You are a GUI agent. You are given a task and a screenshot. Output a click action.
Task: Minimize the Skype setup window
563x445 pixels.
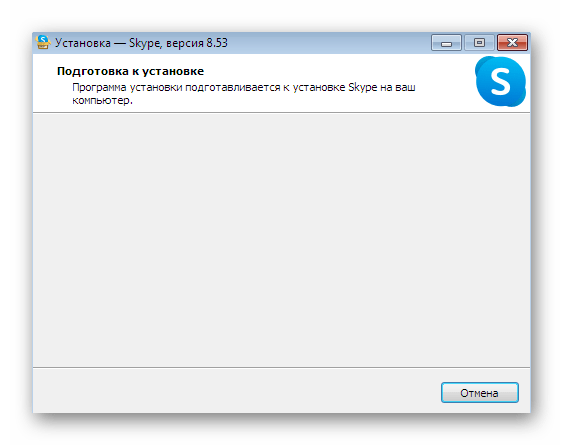tap(446, 43)
